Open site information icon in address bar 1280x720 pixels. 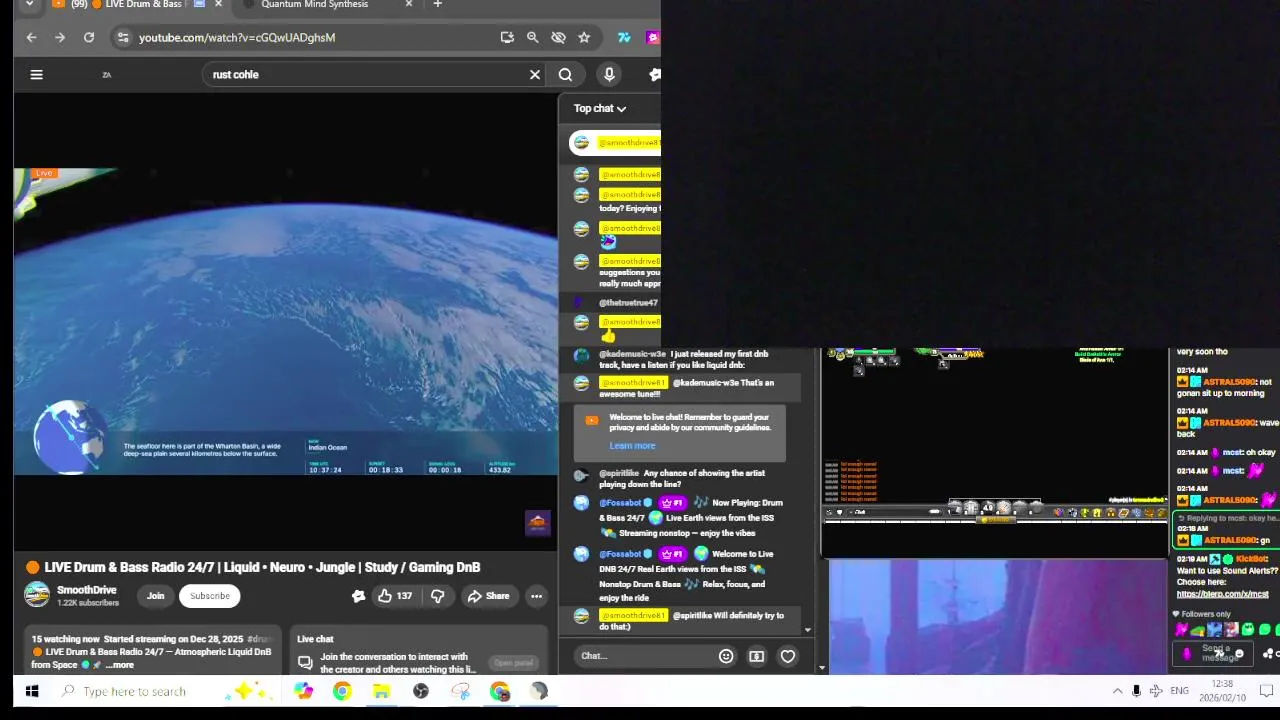(x=122, y=37)
